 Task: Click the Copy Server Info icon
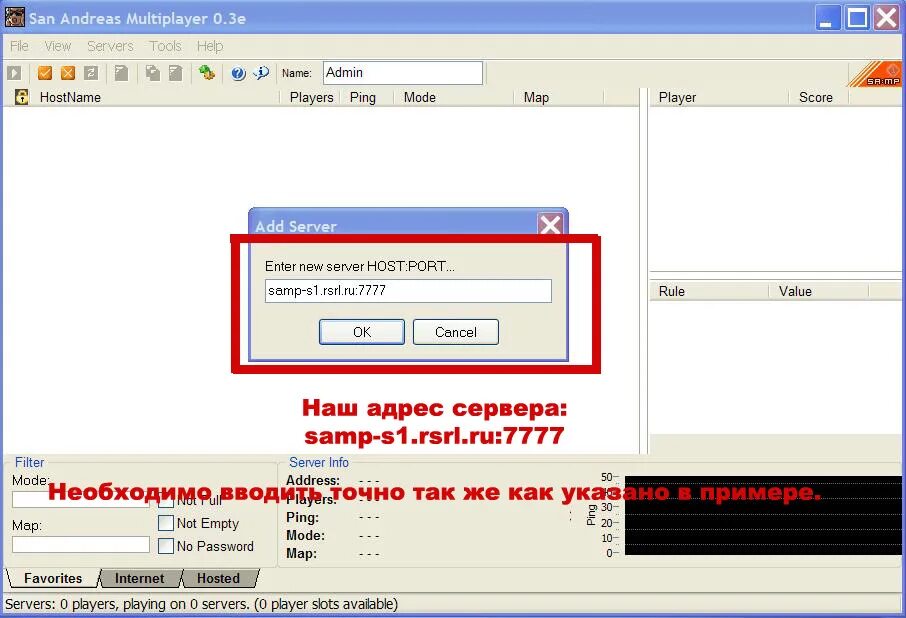(x=153, y=73)
